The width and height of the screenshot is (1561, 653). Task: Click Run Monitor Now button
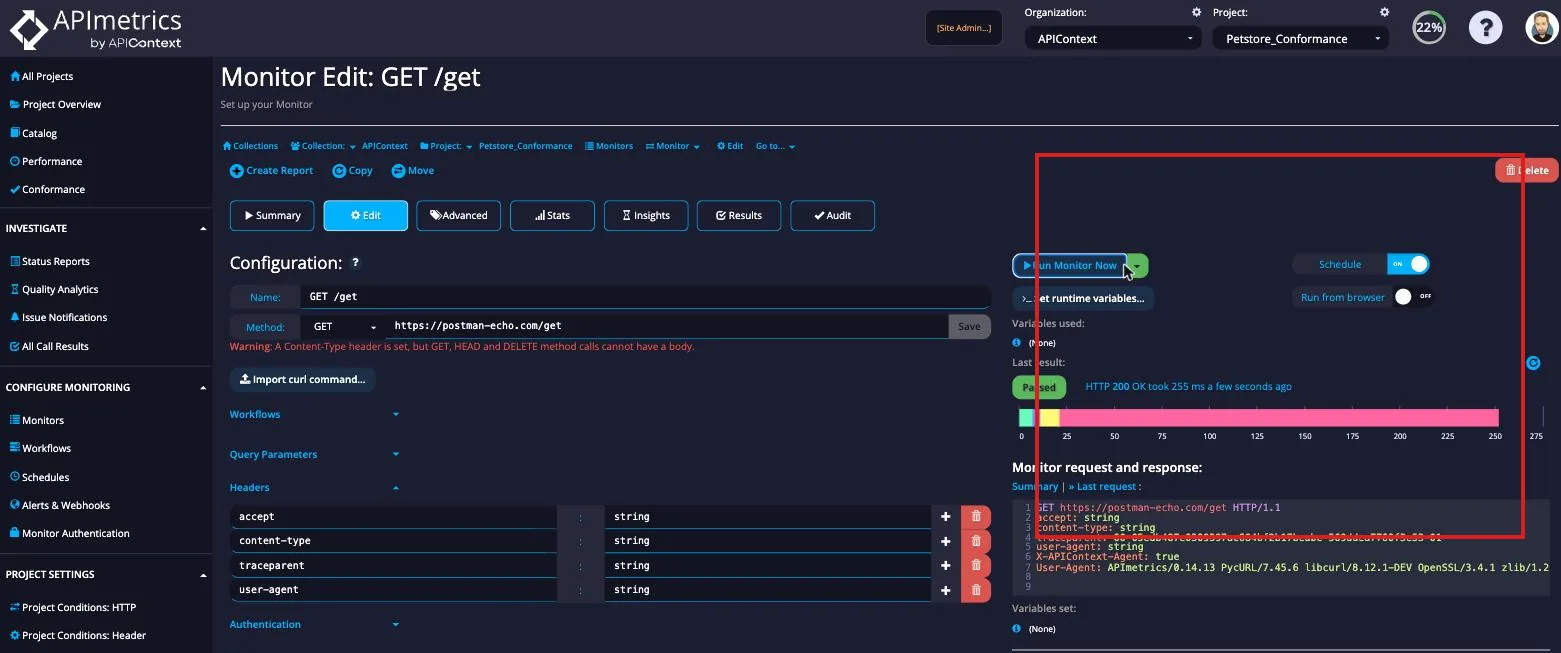point(1070,266)
